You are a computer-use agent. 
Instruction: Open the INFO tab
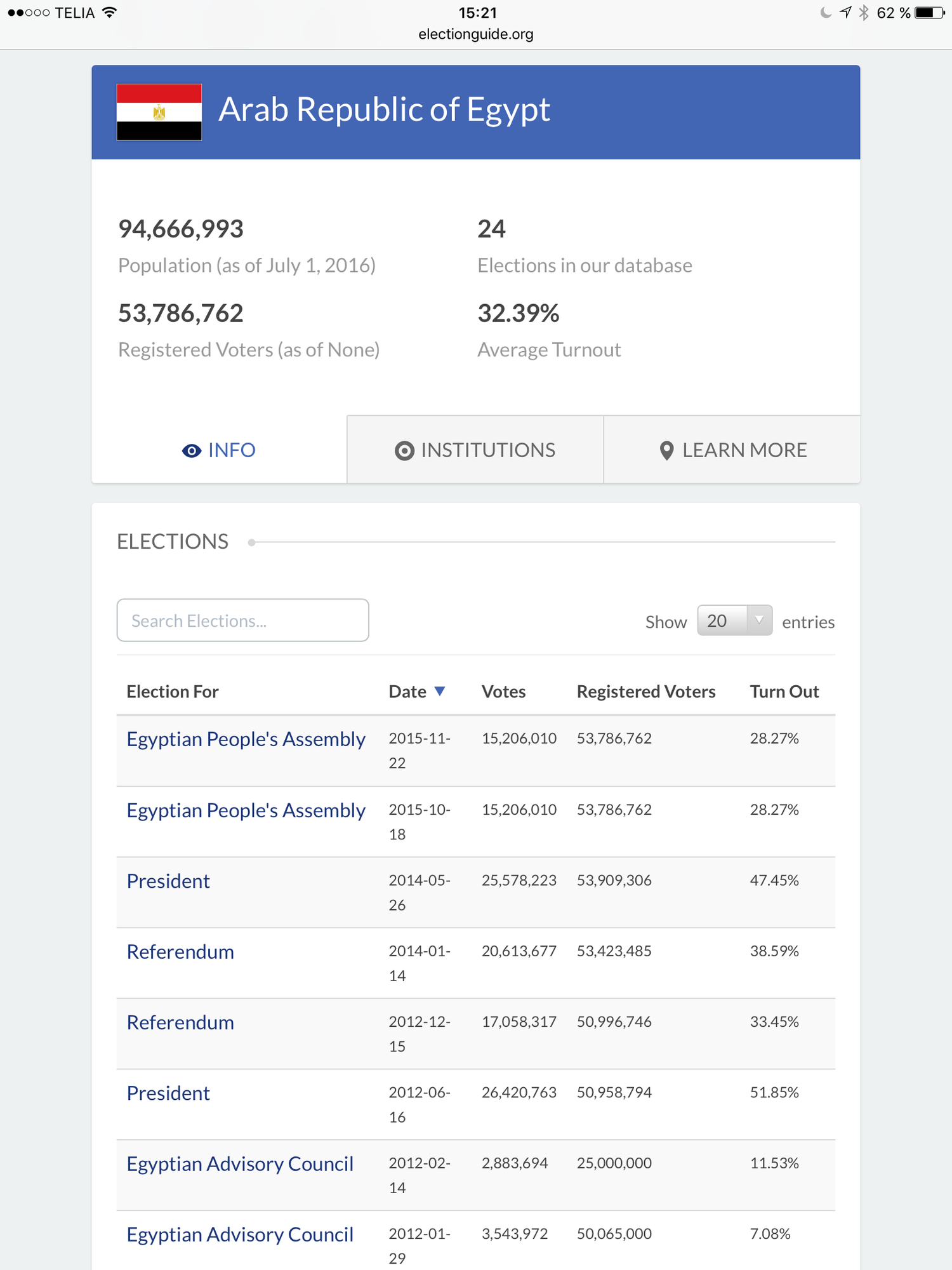click(220, 450)
